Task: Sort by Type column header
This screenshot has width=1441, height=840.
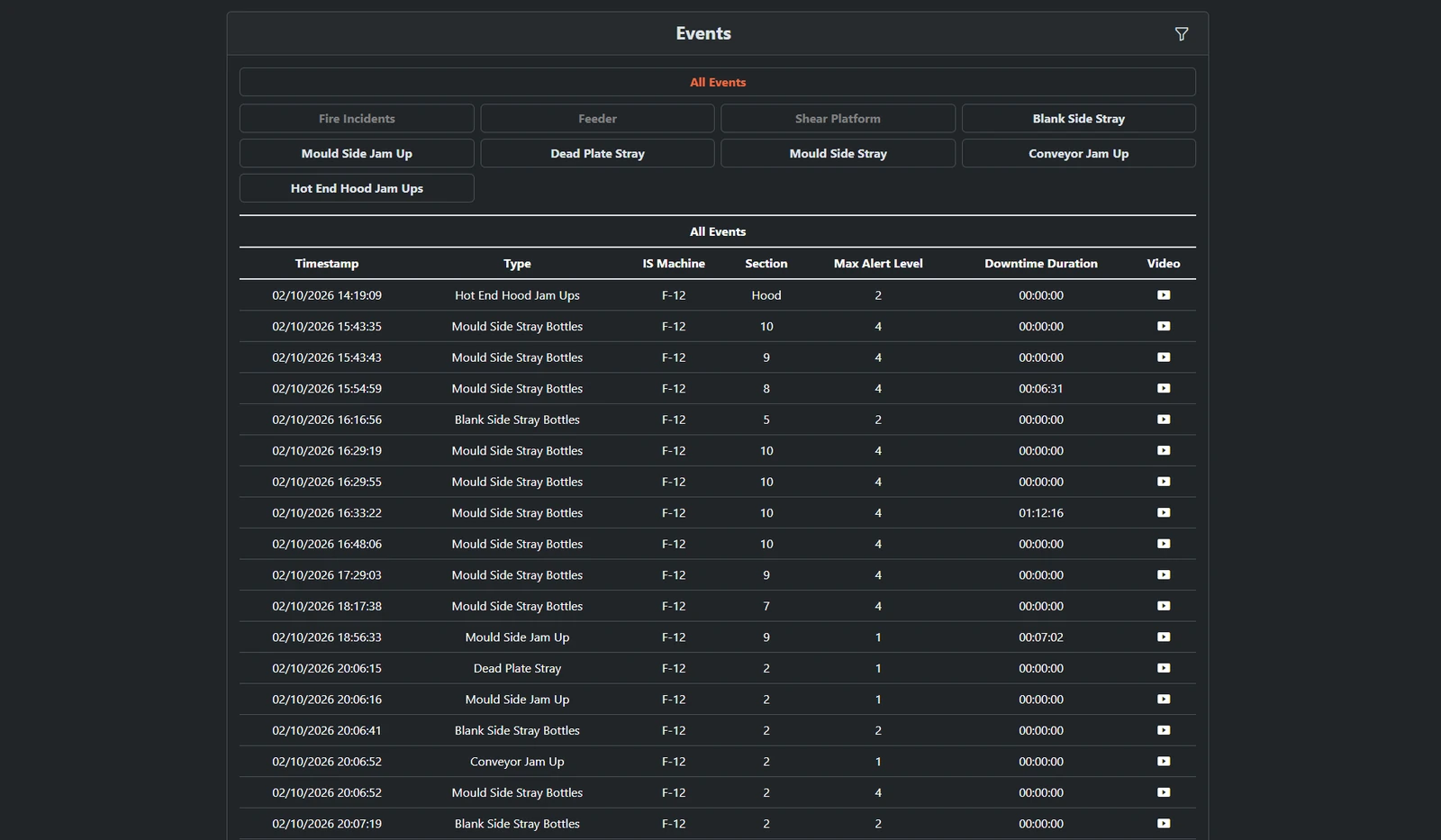Action: (517, 264)
